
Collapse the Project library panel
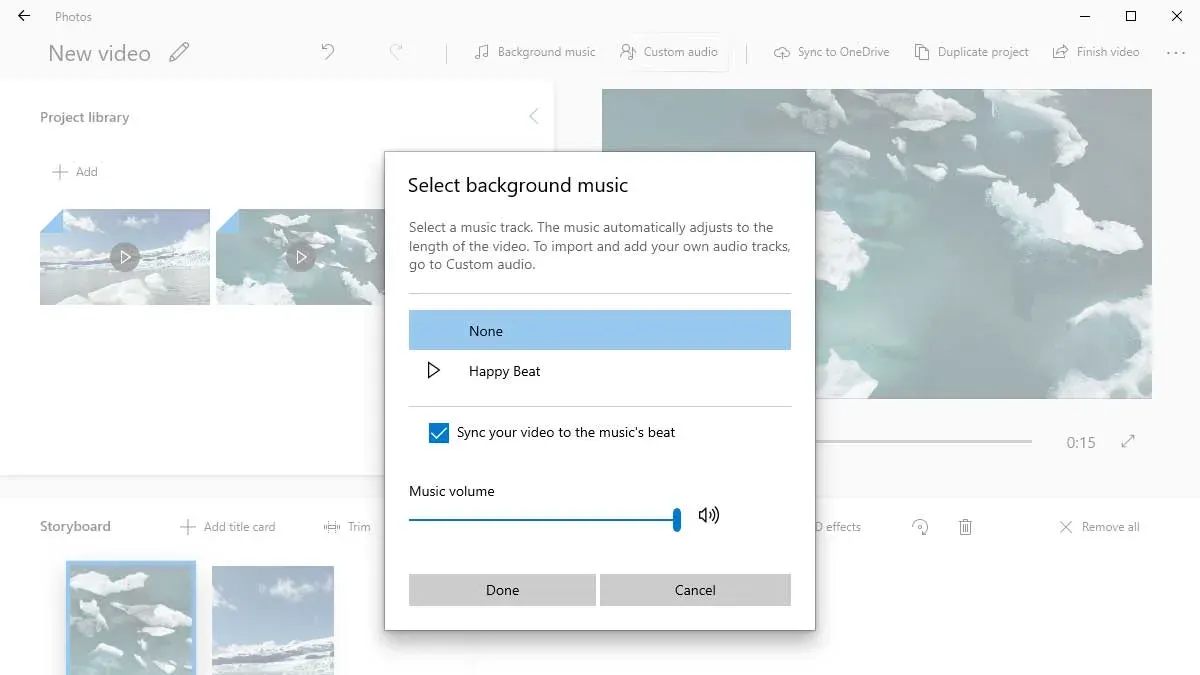click(x=533, y=117)
